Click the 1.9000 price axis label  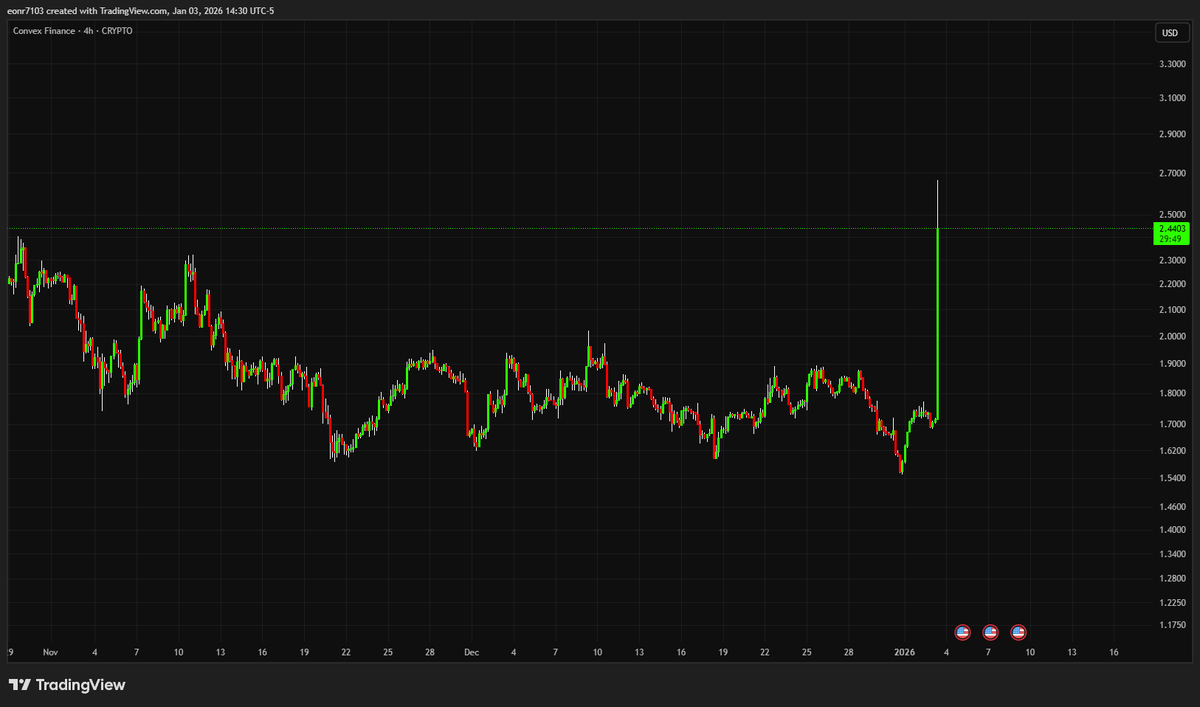tap(1172, 364)
